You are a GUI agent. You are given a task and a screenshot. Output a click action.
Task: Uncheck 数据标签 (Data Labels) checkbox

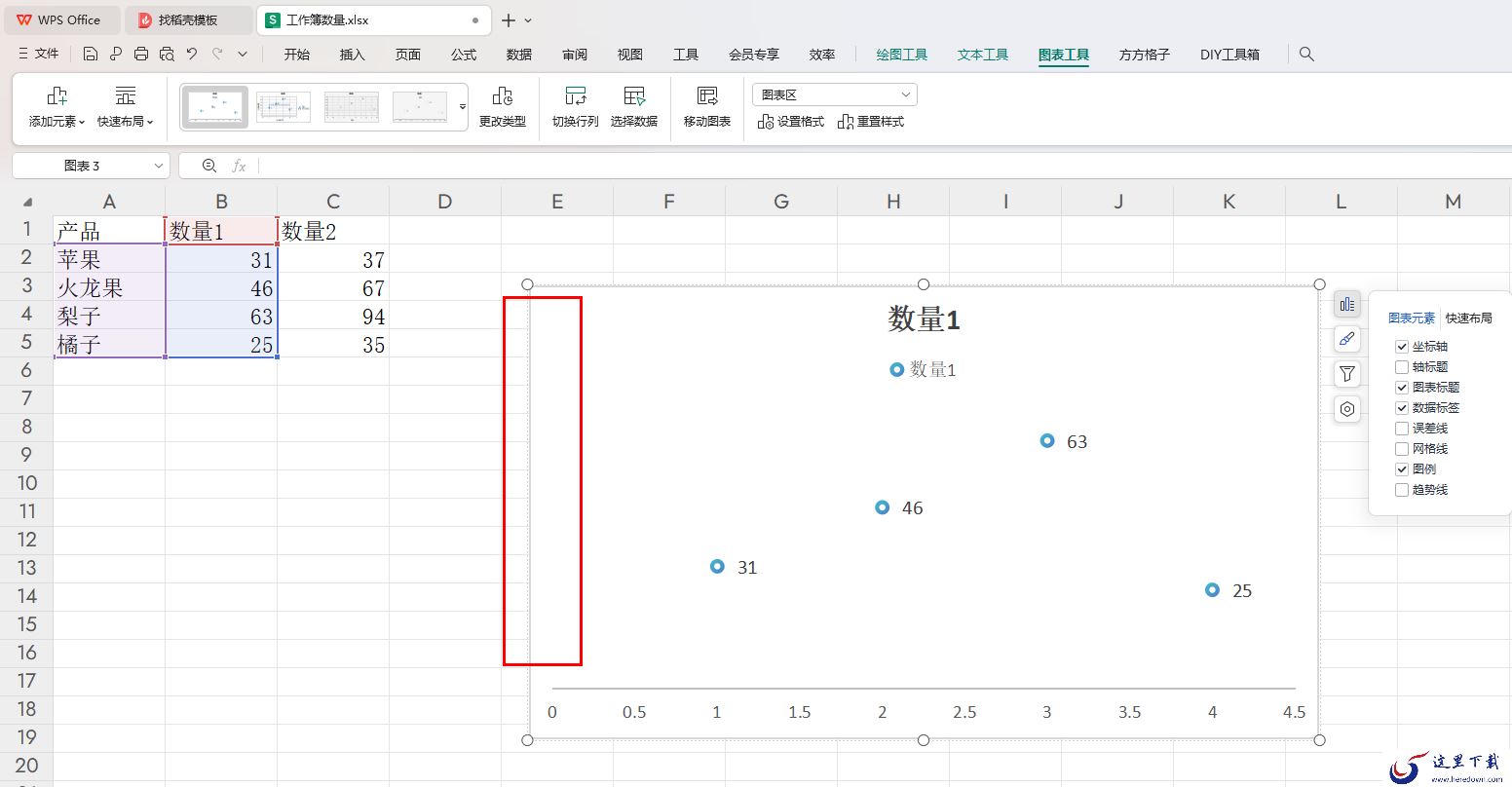click(x=1402, y=408)
